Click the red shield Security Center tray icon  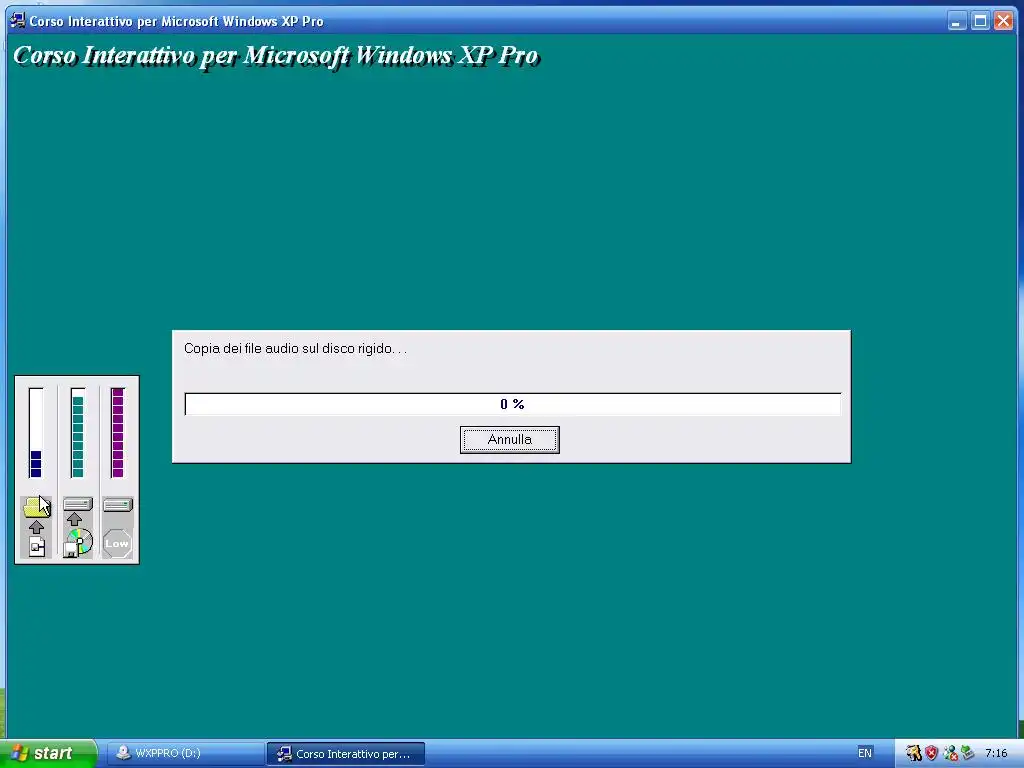(931, 753)
